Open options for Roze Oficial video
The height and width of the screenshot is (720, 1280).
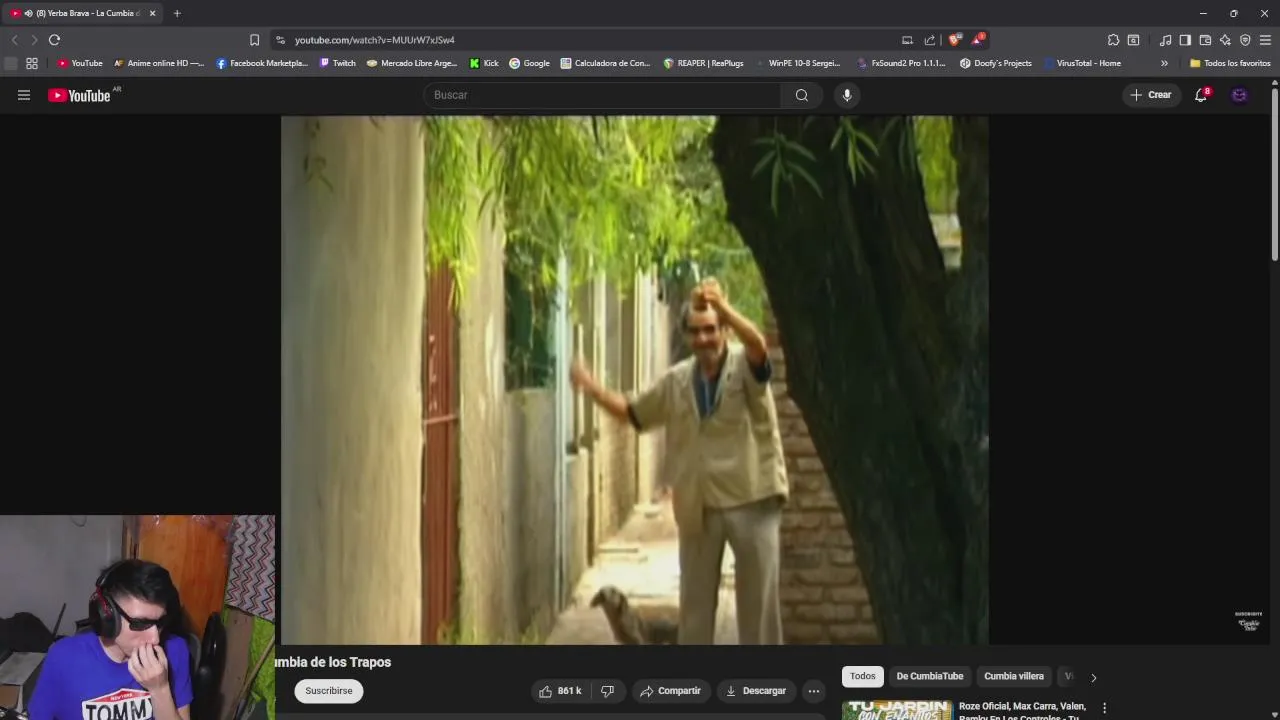1104,708
